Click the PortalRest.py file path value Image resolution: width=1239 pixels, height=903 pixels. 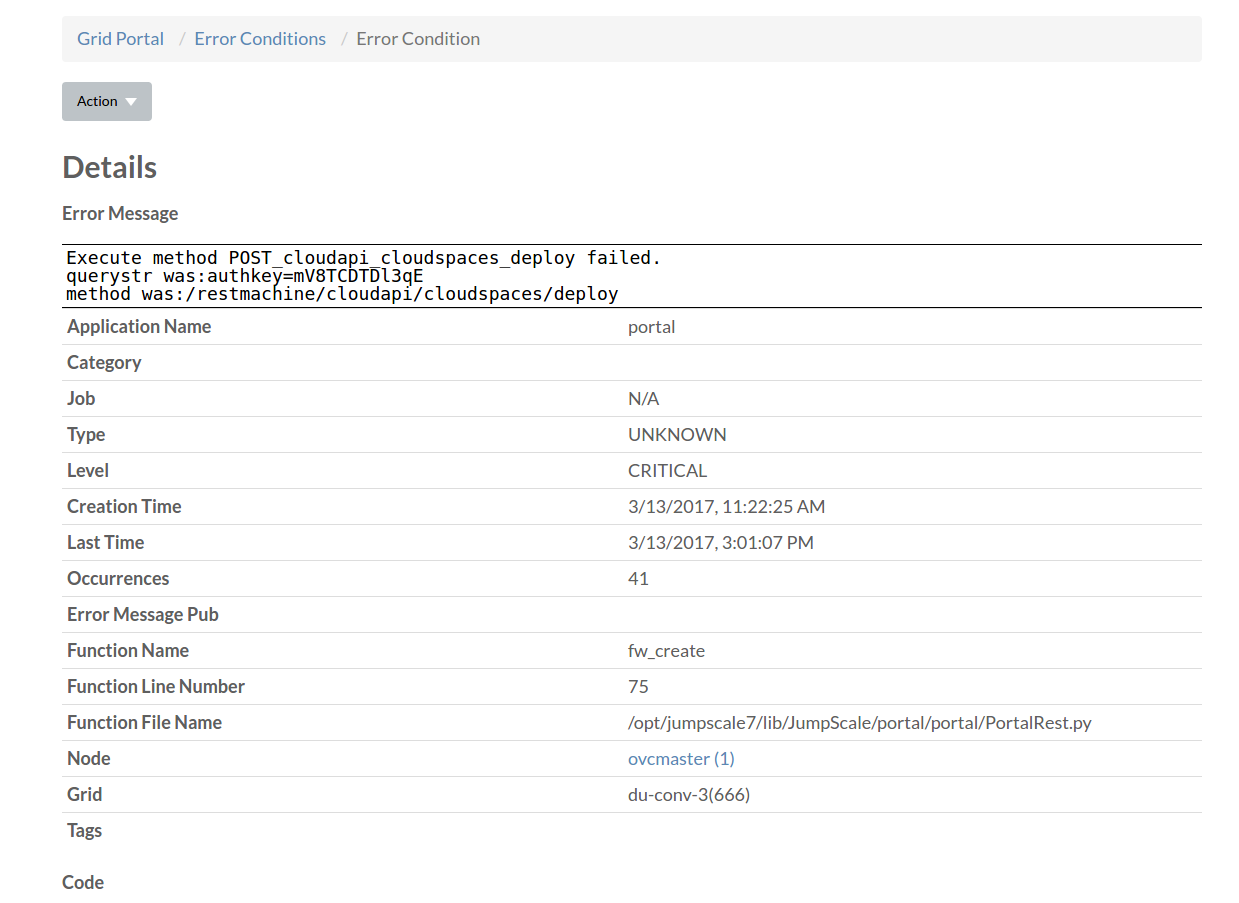point(859,723)
